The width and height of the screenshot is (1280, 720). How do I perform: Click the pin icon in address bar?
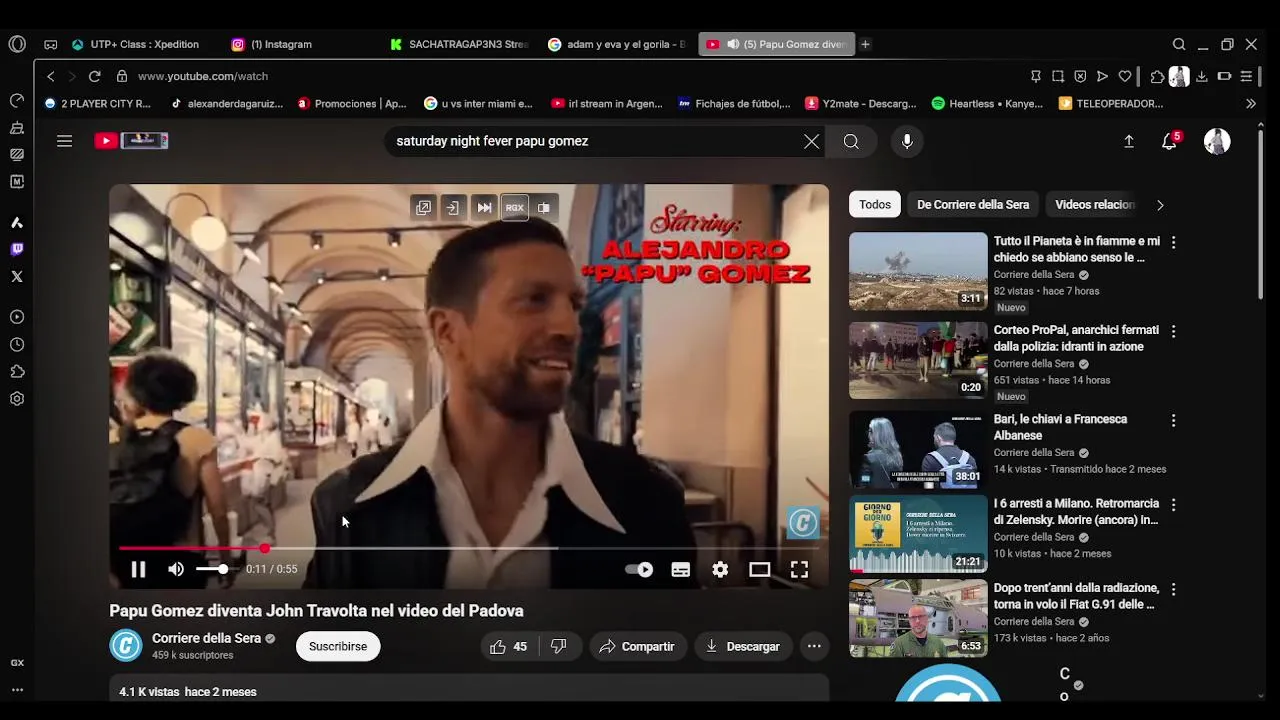(1036, 76)
